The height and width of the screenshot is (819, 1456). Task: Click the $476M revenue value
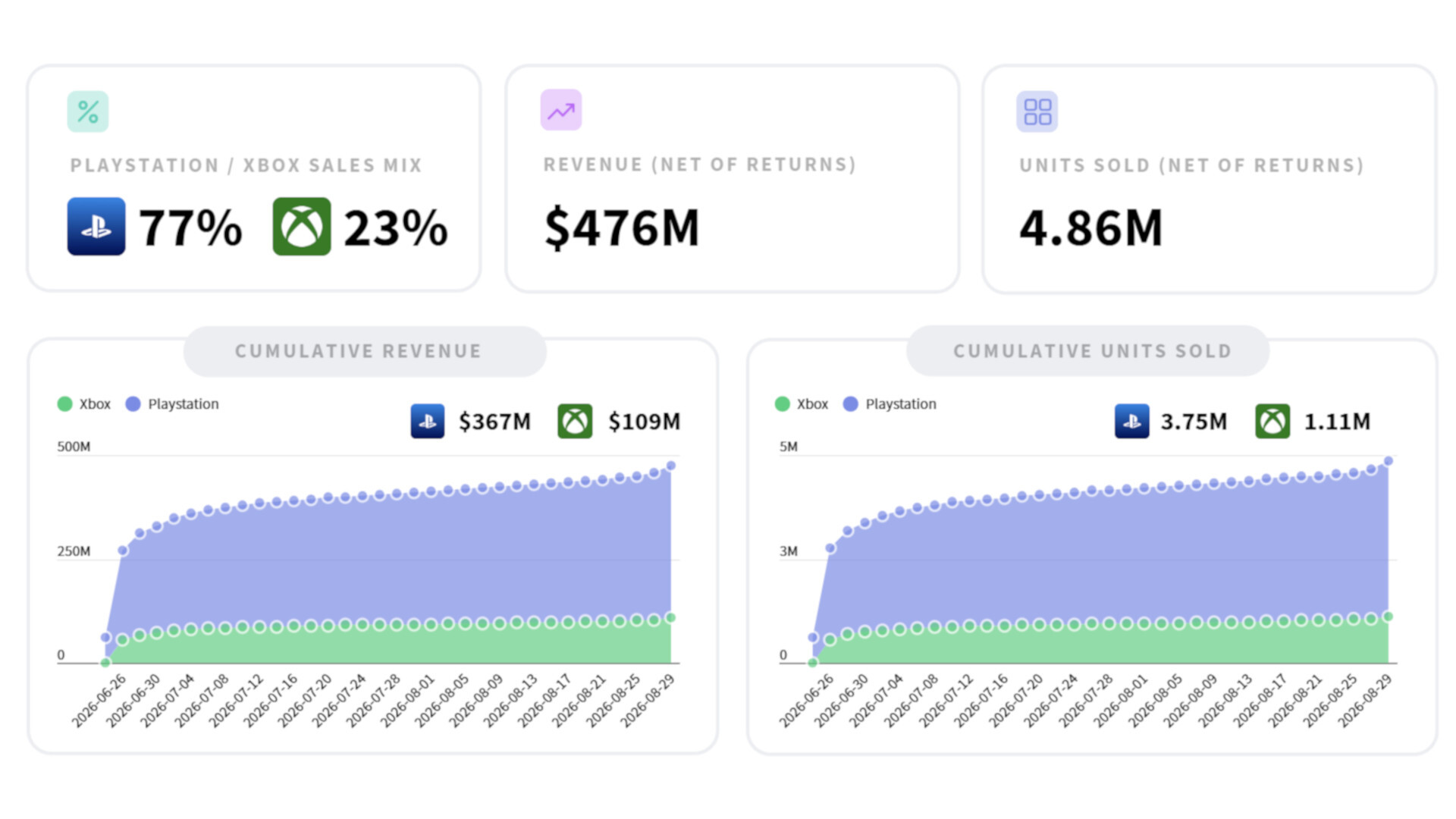tap(622, 227)
